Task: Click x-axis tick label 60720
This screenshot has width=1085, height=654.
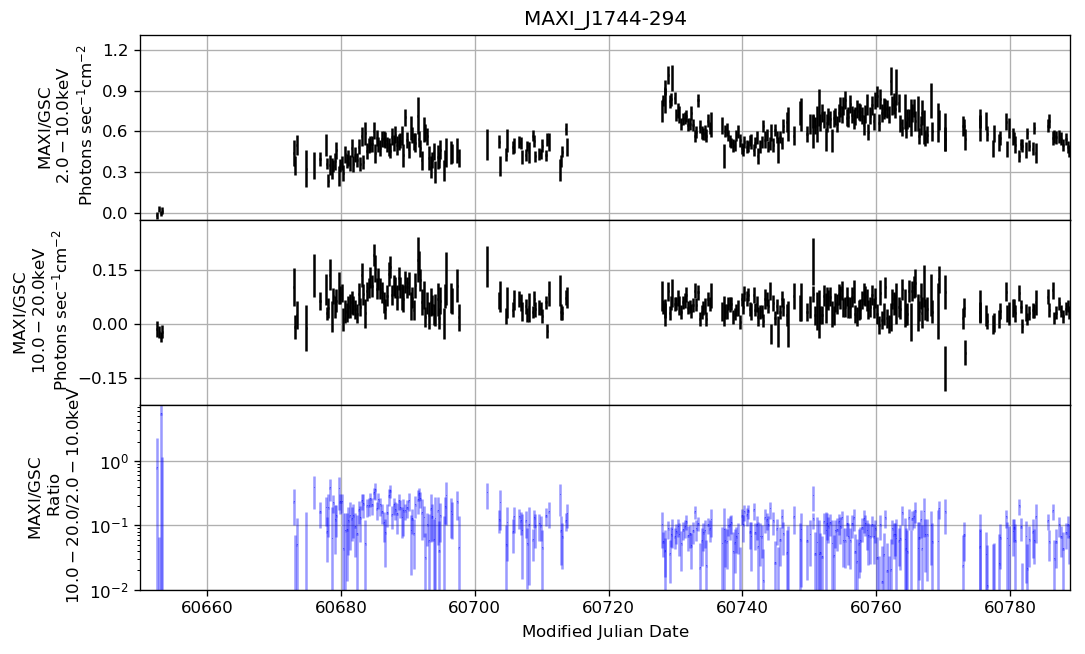Action: pos(609,608)
